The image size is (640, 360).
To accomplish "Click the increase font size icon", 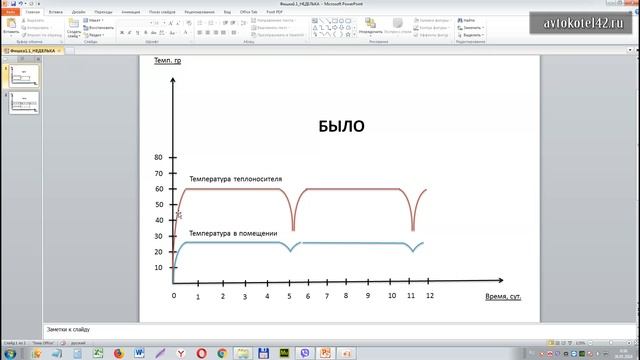I will 170,23.
